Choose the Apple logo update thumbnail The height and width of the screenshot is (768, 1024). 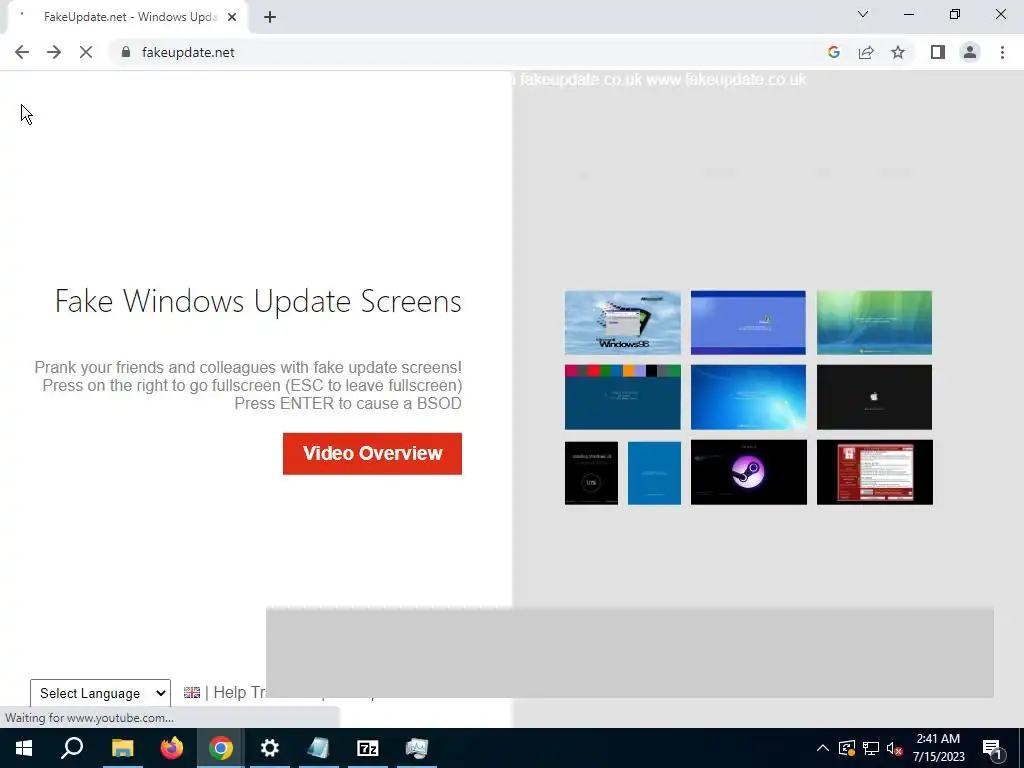tap(874, 397)
